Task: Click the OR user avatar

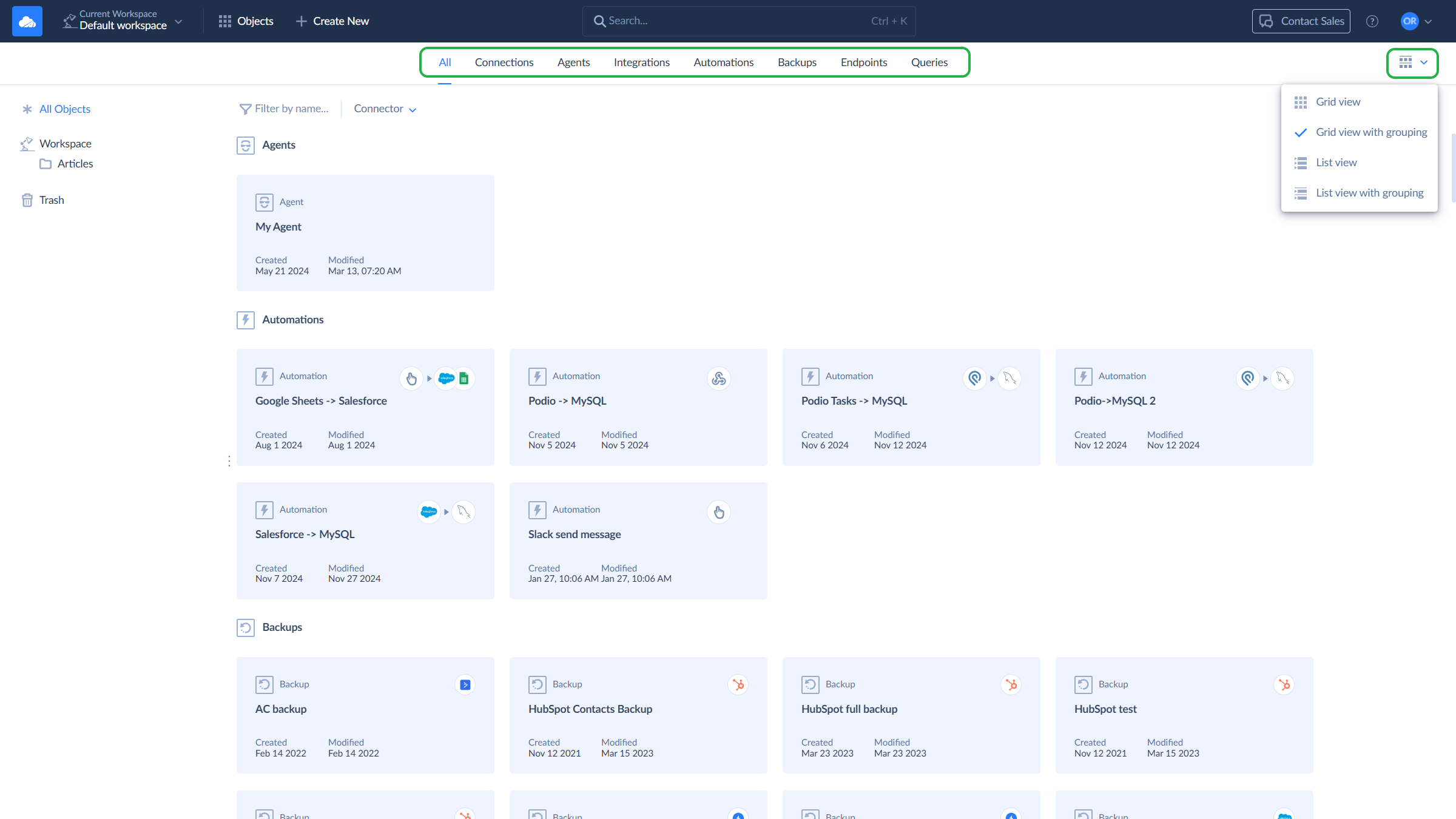Action: click(1409, 21)
